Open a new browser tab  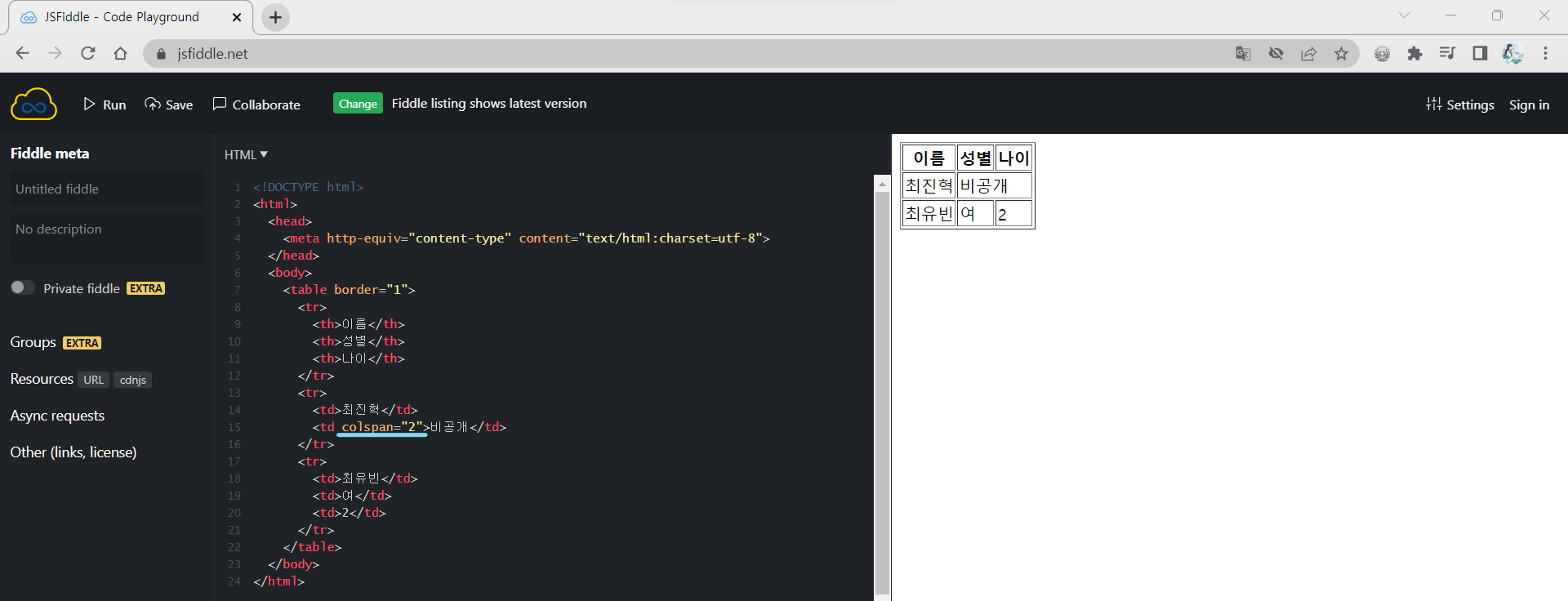tap(276, 17)
